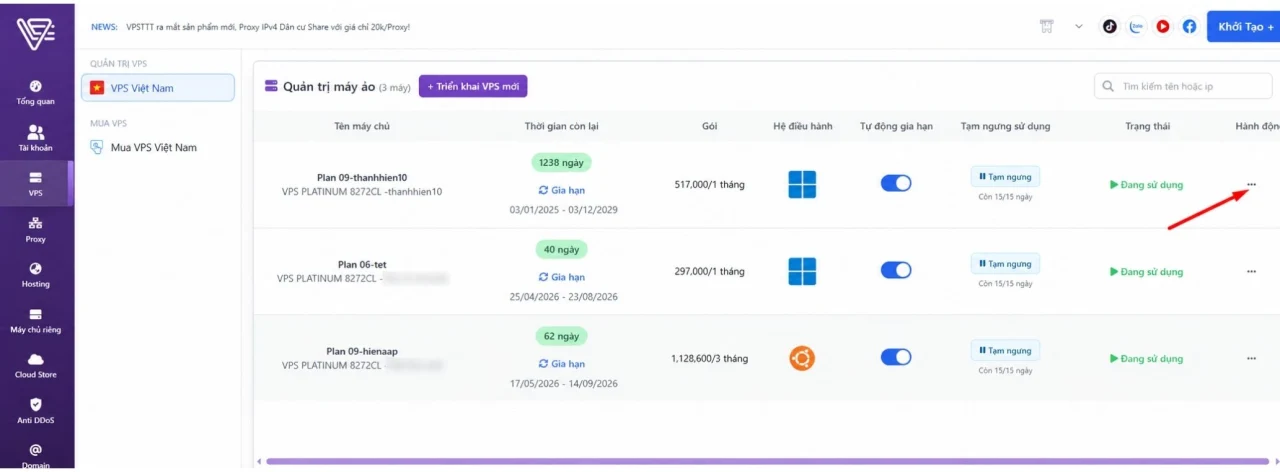The image size is (1280, 472).
Task: Click the 1238 ngày badge
Action: click(x=561, y=162)
